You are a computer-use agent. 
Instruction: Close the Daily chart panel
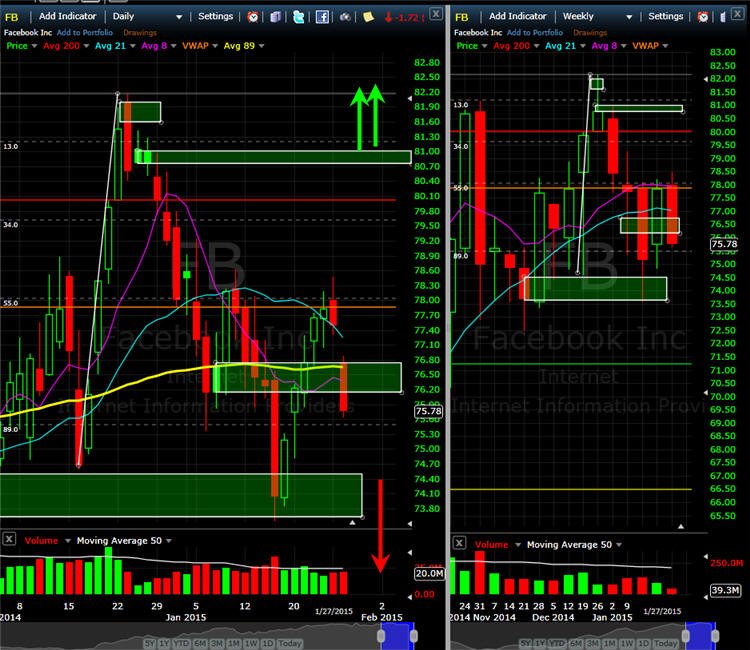(436, 14)
